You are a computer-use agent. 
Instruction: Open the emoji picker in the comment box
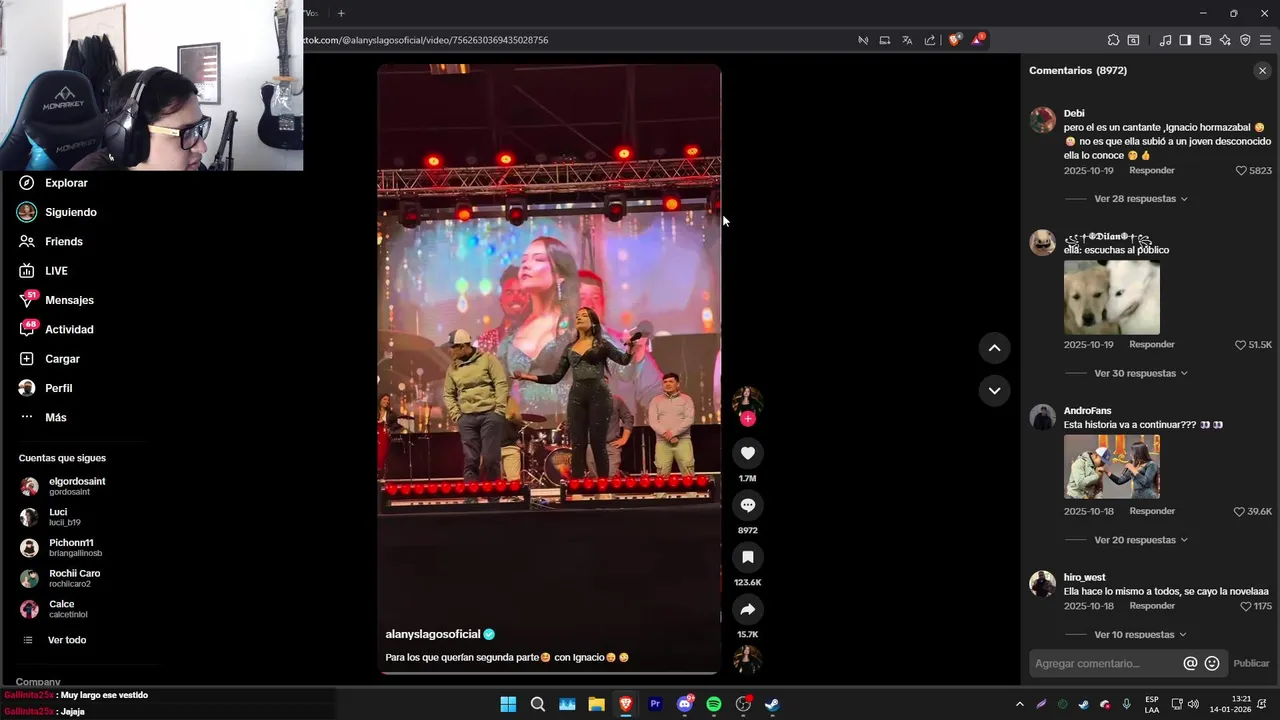pyautogui.click(x=1212, y=663)
